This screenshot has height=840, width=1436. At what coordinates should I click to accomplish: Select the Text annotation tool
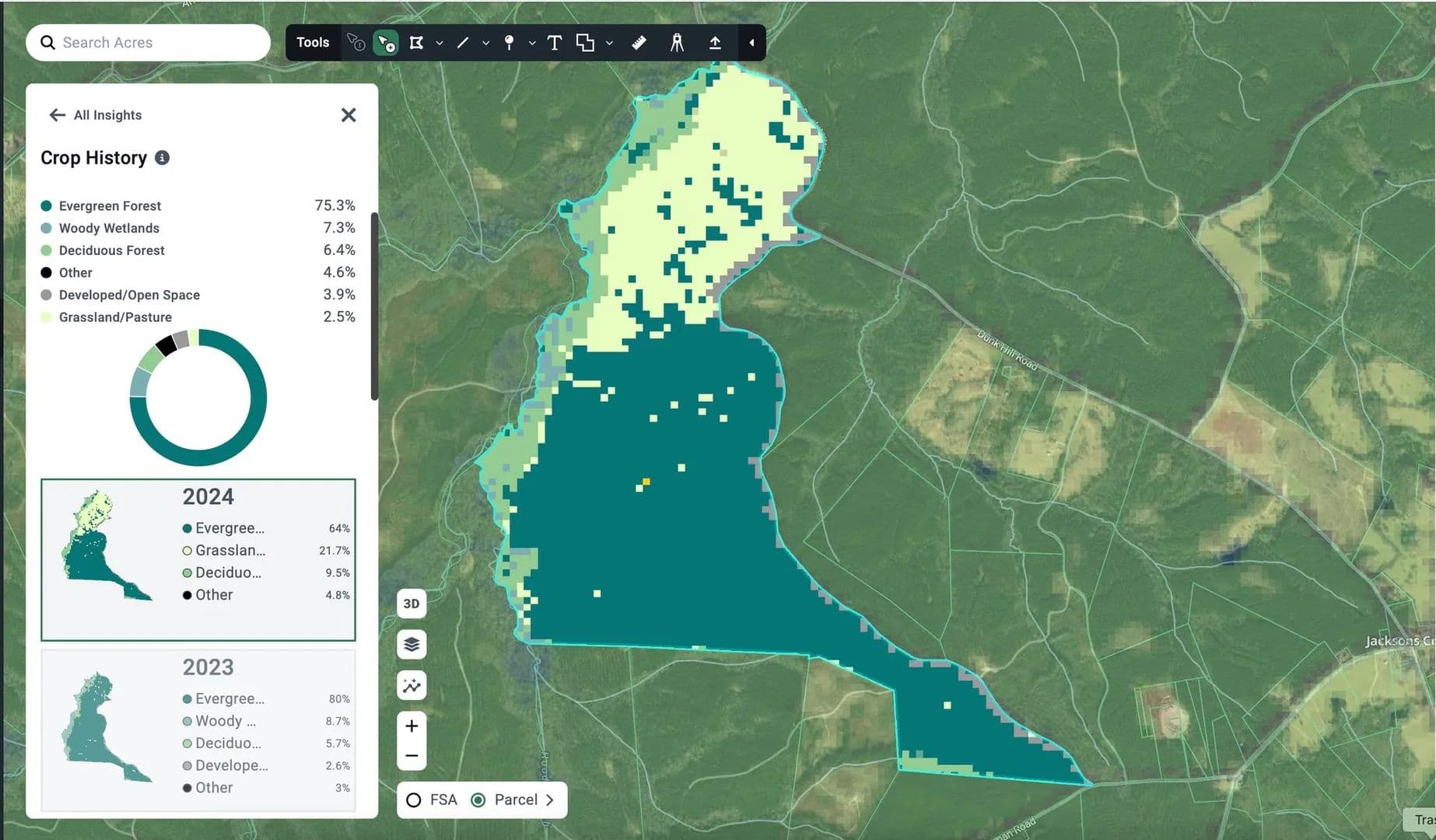554,43
